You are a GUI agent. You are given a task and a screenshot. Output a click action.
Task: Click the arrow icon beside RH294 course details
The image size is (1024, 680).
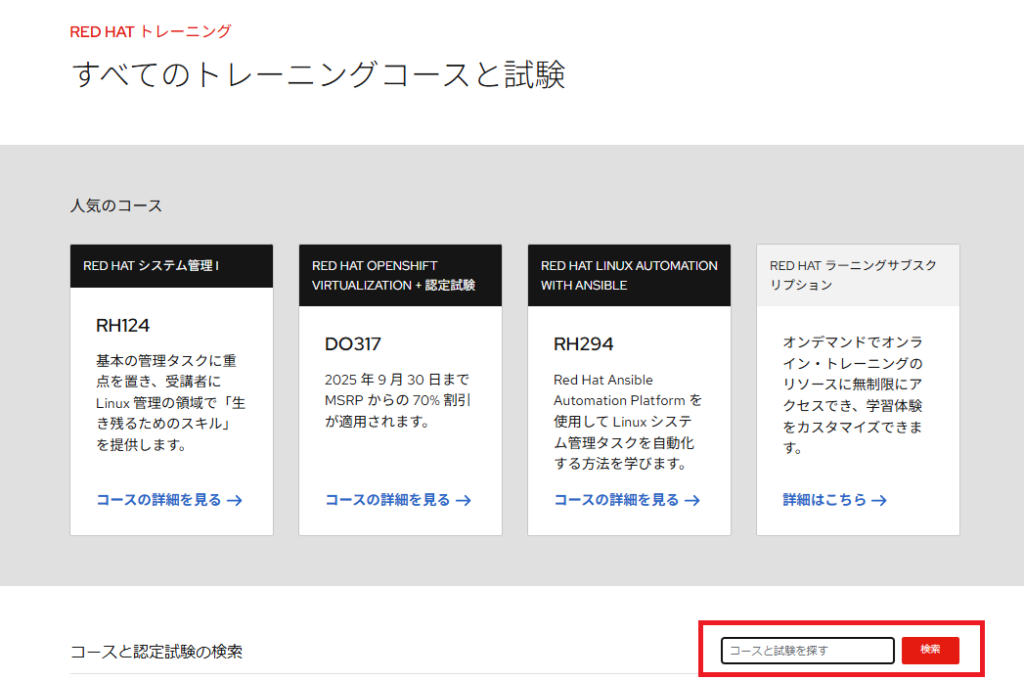pos(693,500)
